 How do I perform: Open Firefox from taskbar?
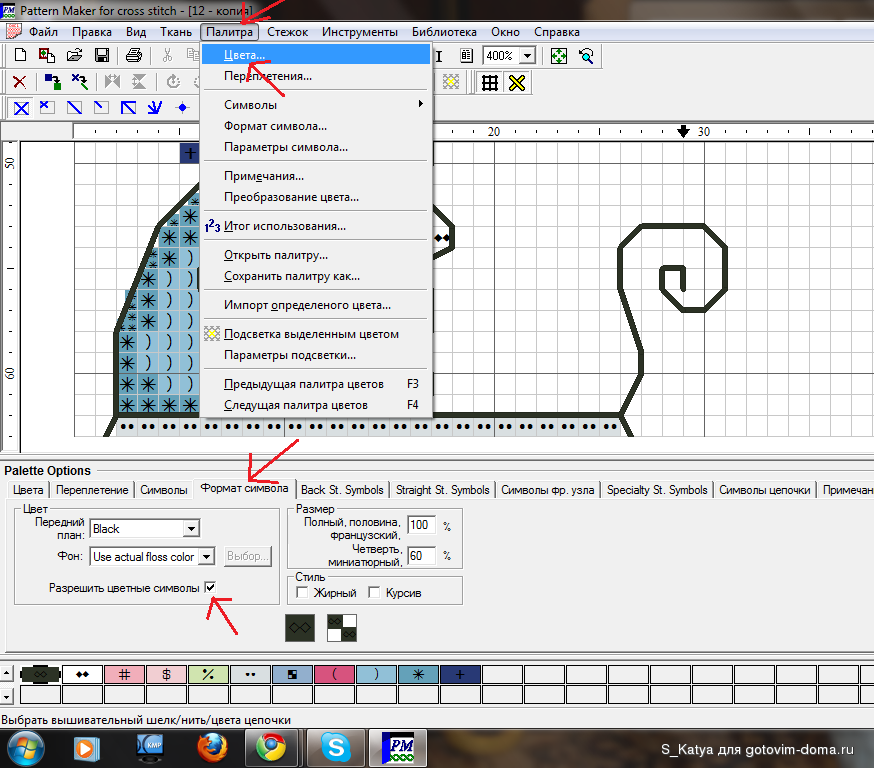(212, 748)
